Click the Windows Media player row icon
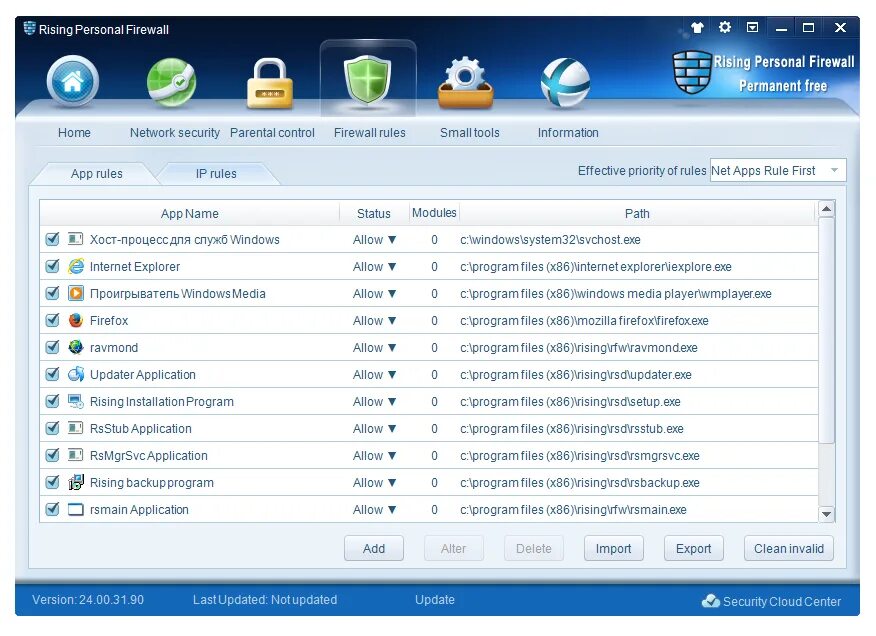This screenshot has height=636, width=876. (75, 293)
